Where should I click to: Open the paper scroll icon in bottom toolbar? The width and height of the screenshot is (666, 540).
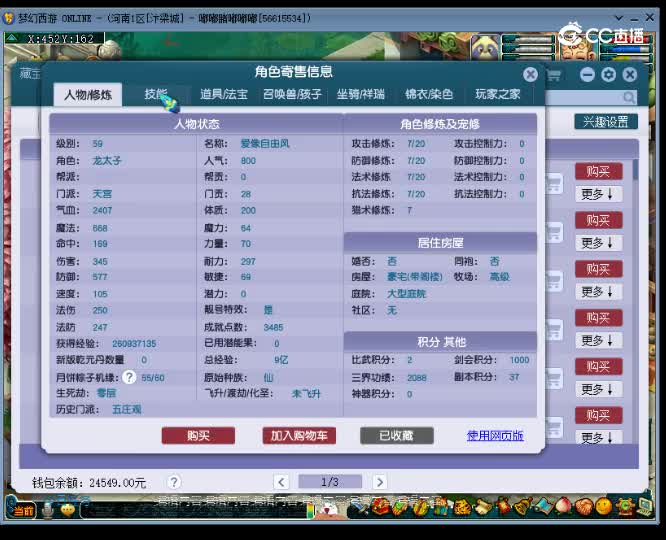pos(483,507)
